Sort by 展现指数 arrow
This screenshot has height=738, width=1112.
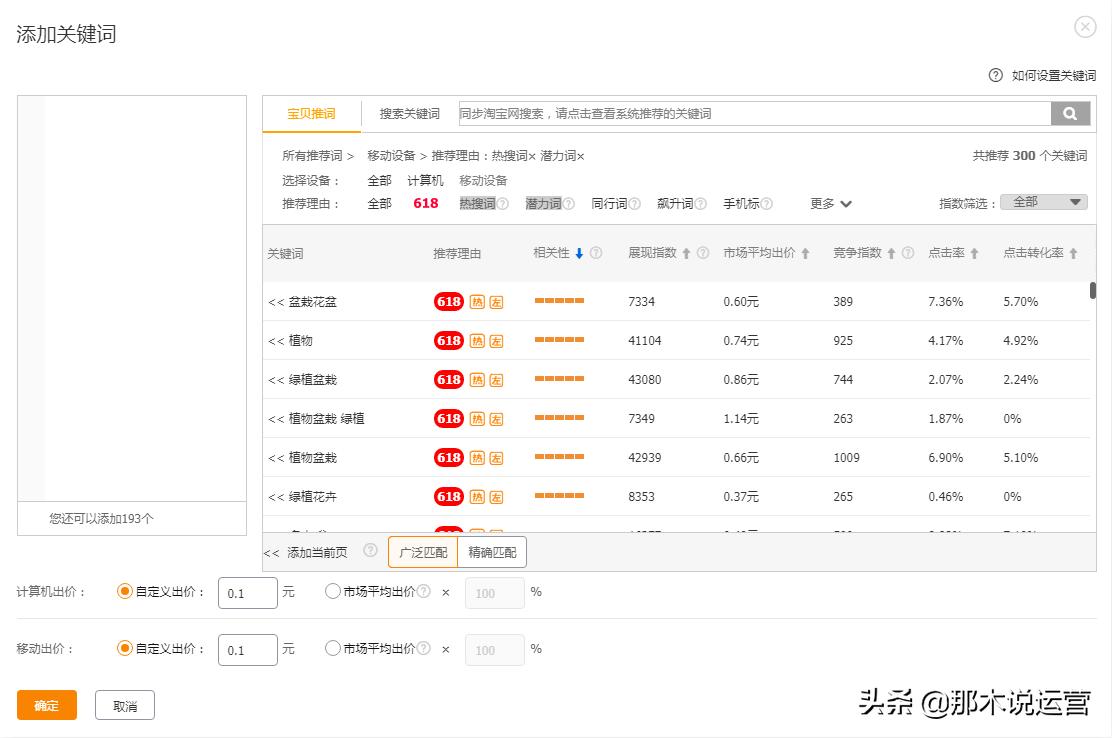coord(686,253)
